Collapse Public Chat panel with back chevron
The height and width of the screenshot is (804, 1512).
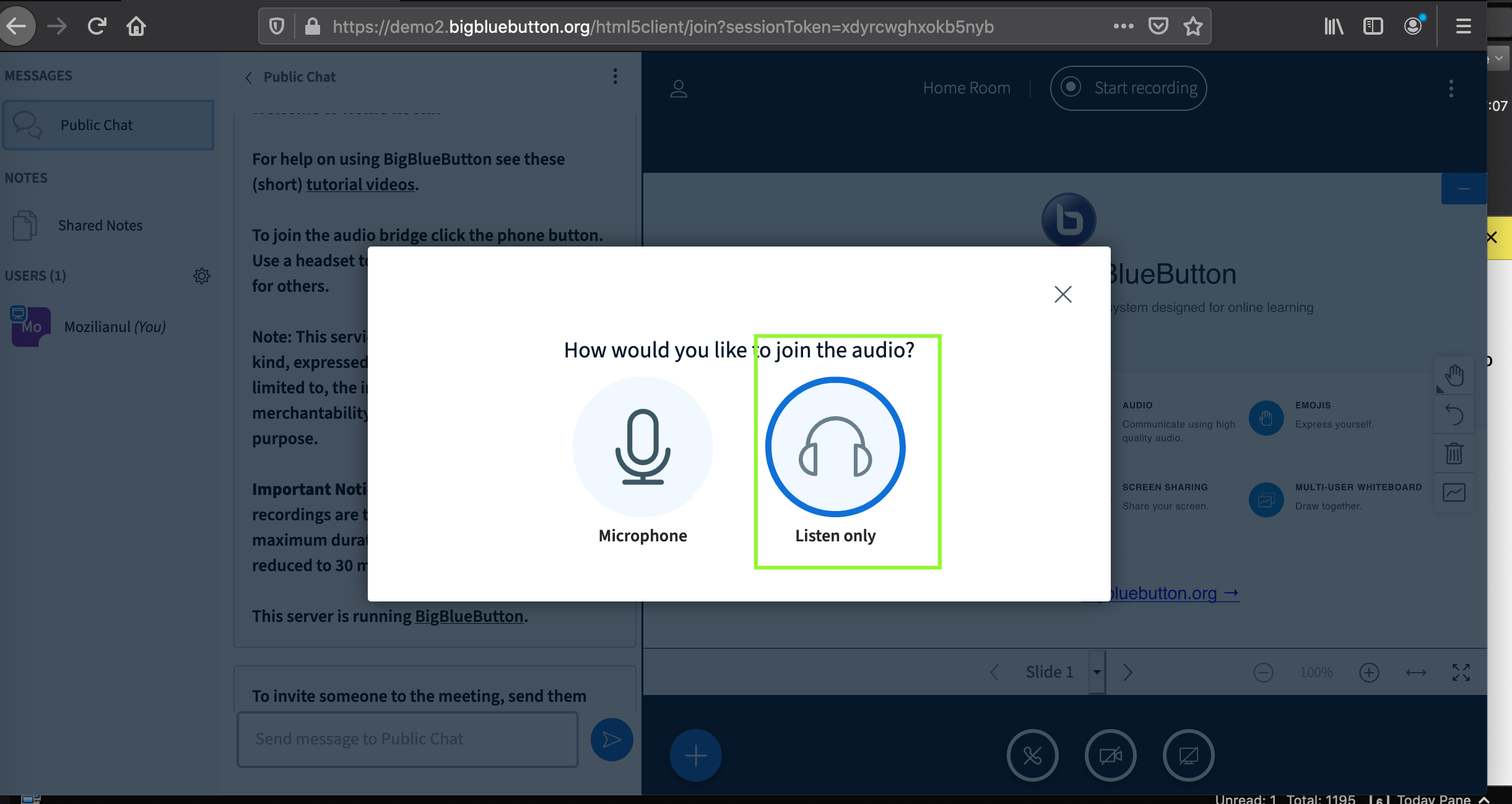pyautogui.click(x=248, y=77)
